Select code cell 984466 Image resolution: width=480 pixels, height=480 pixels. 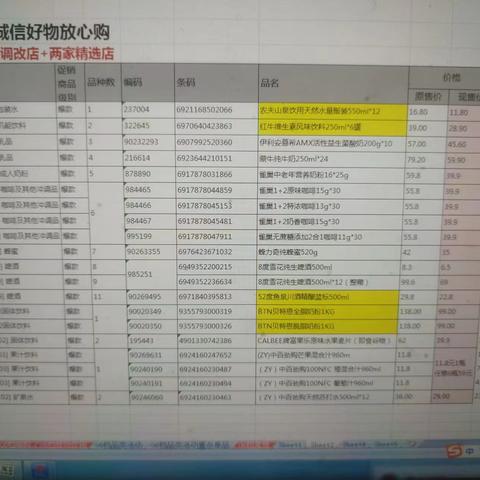tap(150, 205)
